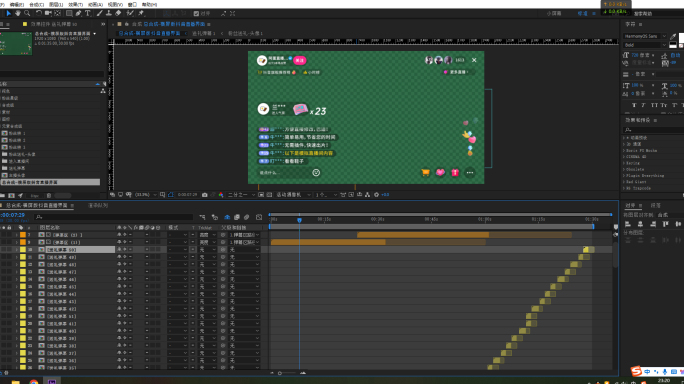684x384 pixels.
Task: Select the Puppet Pin tool
Action: pyautogui.click(x=141, y=14)
